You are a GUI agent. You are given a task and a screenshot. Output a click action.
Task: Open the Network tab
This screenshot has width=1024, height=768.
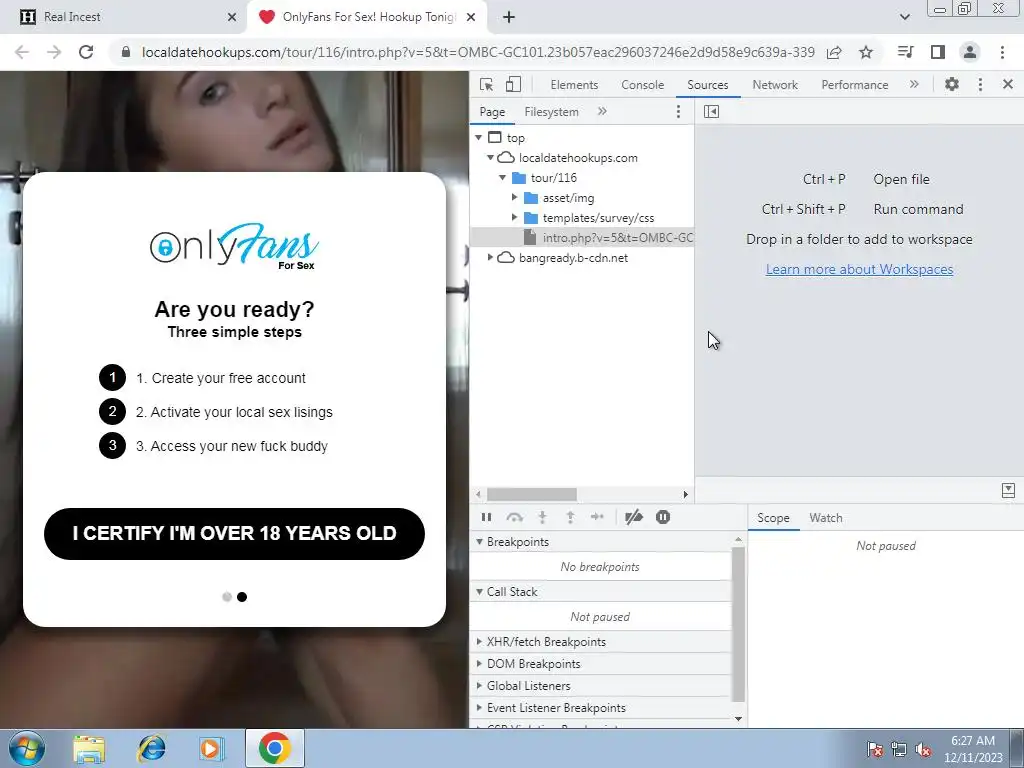pyautogui.click(x=775, y=85)
